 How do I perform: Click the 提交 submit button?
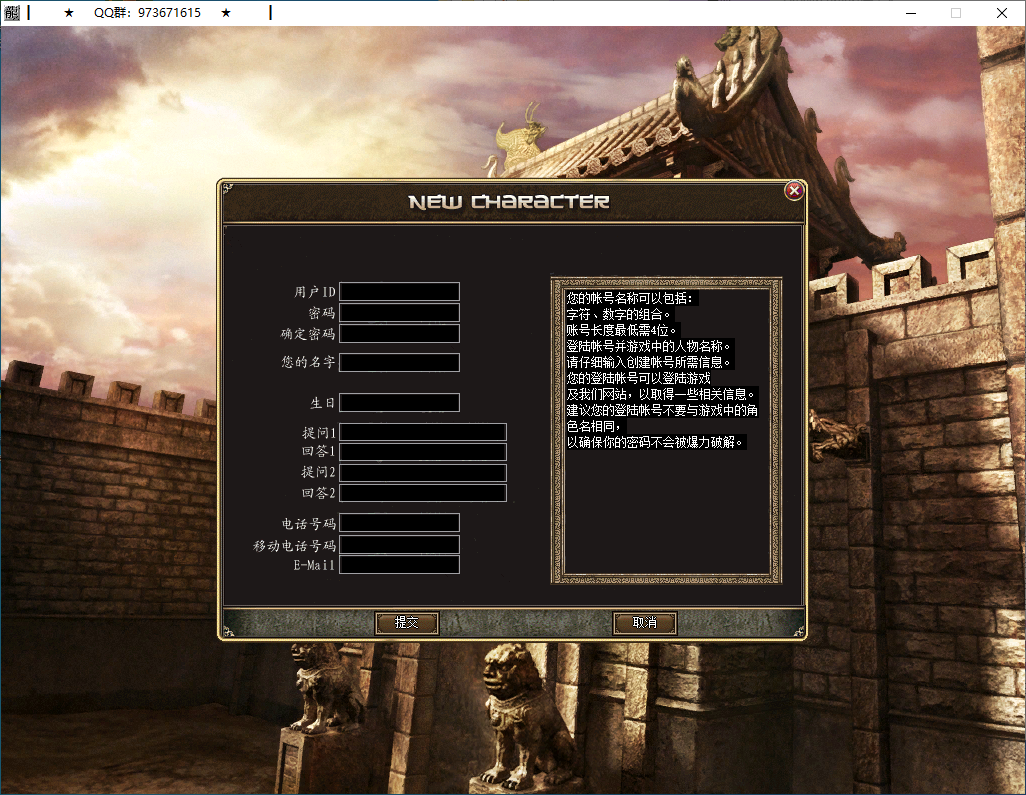(406, 623)
